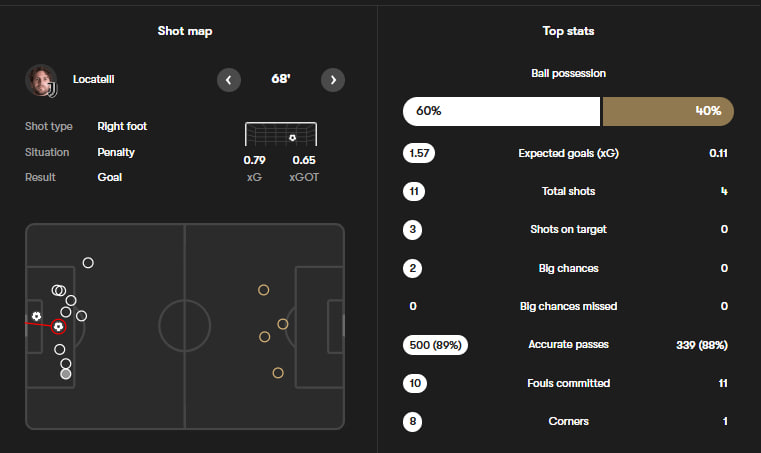The image size is (761, 453).
Task: Select the topmost gold shot marker
Action: pyautogui.click(x=263, y=290)
